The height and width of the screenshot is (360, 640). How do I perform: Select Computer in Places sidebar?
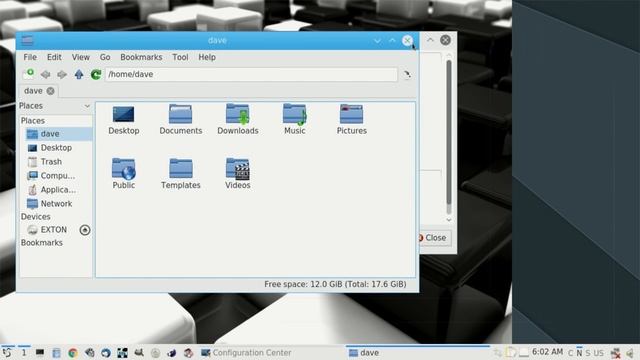56,176
